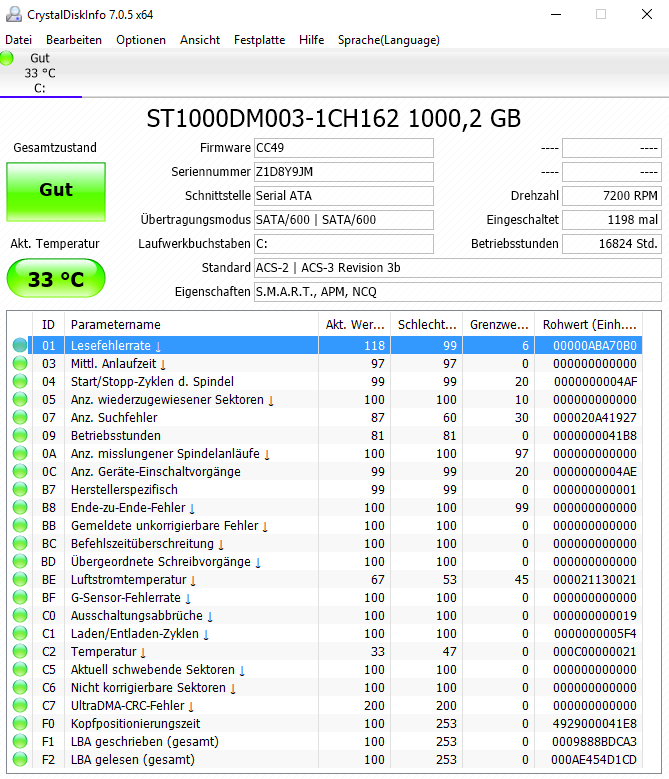Click status icon of Laden/Entladen-Zyklen row
Image resolution: width=669 pixels, height=779 pixels.
pyautogui.click(x=20, y=633)
